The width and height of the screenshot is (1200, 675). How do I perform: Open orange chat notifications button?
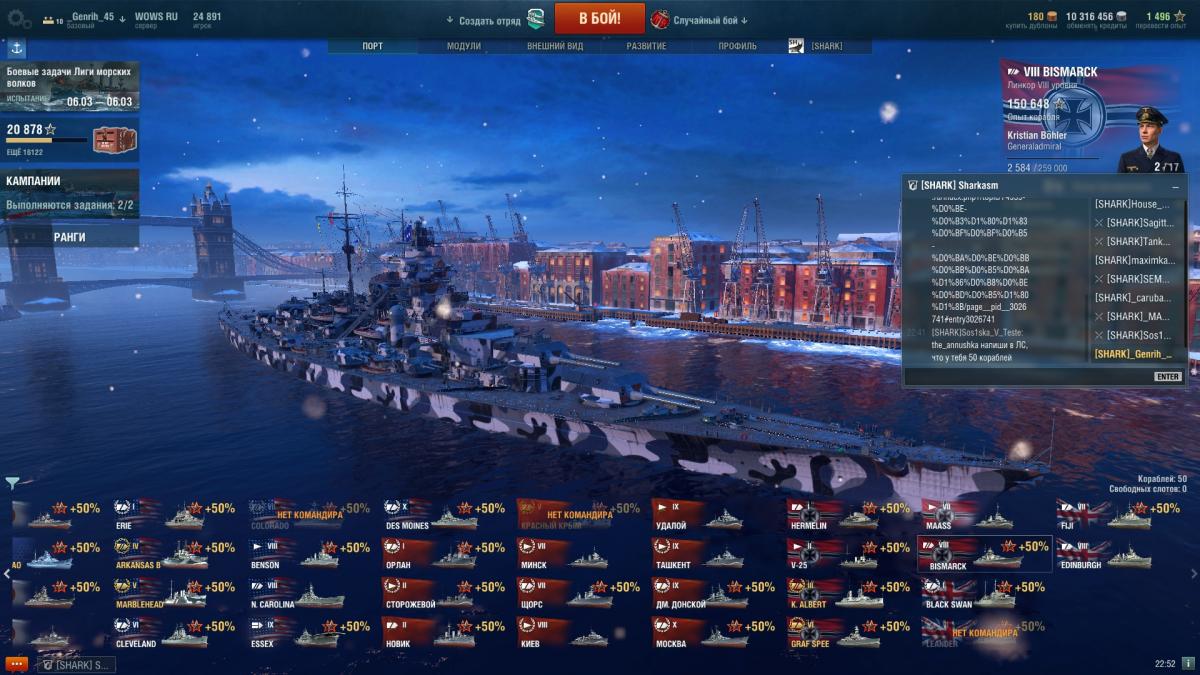click(15, 664)
